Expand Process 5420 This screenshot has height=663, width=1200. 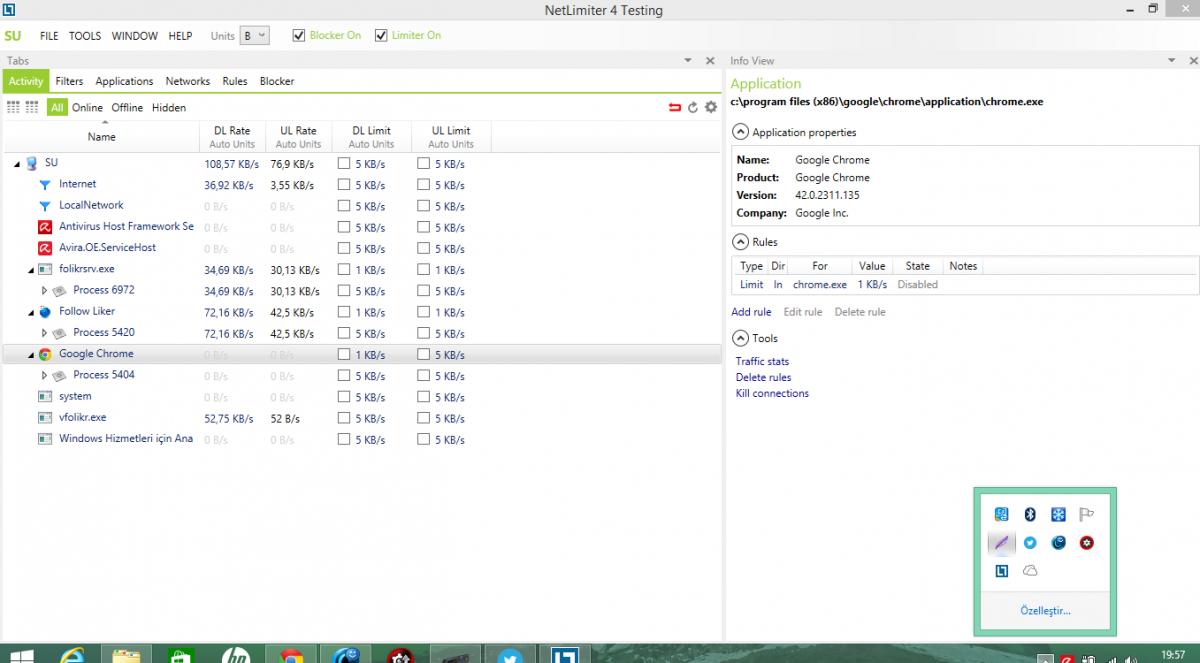click(x=44, y=333)
